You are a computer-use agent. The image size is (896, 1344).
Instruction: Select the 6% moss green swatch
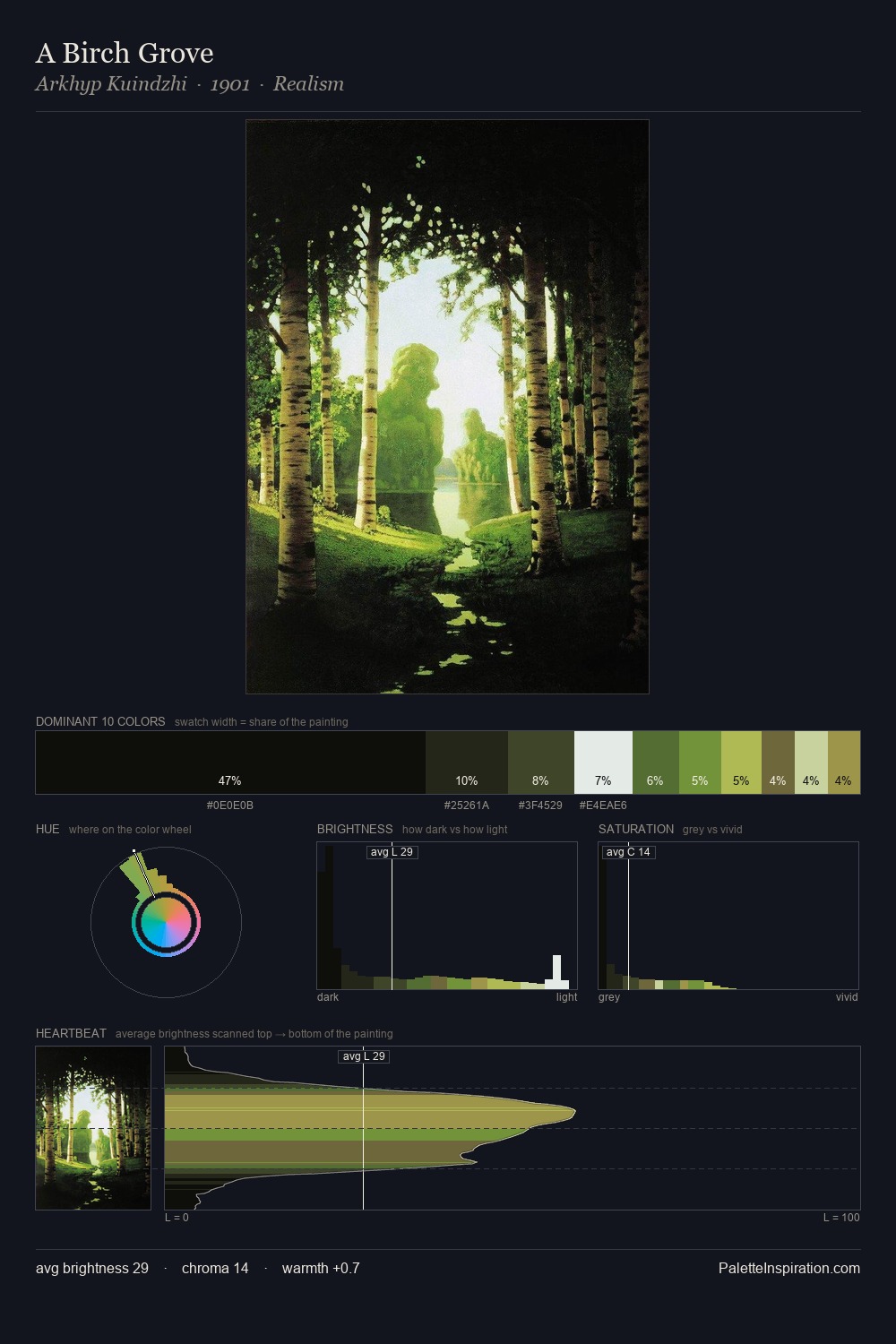pos(656,762)
